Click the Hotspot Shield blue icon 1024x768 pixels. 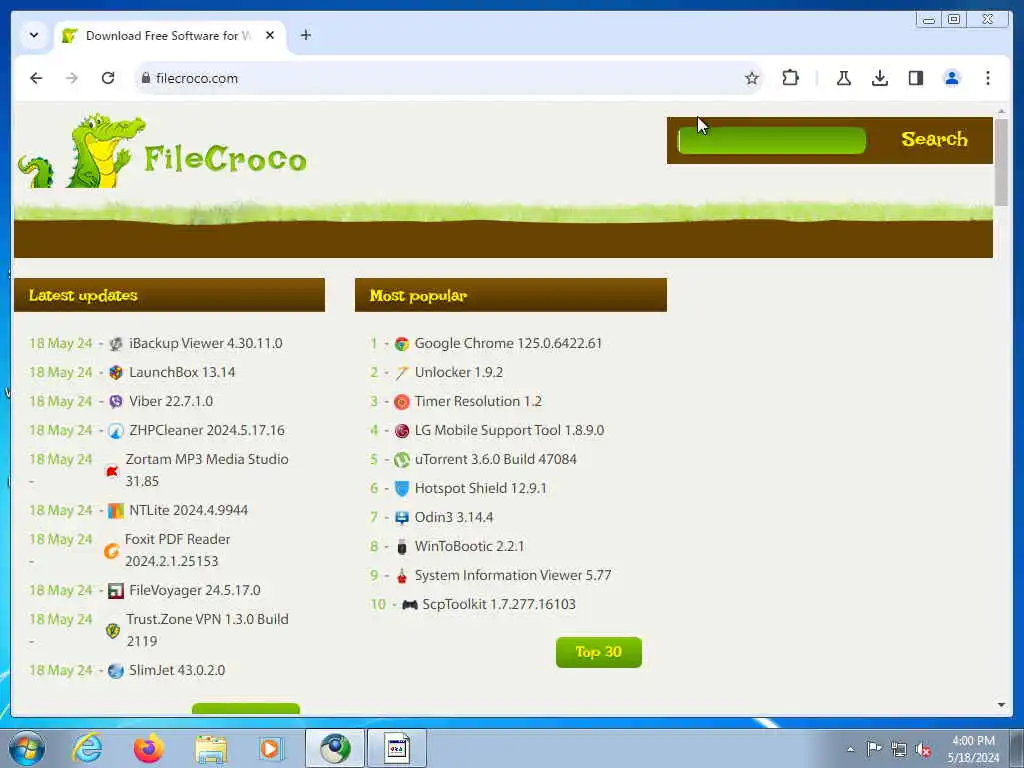coord(402,488)
